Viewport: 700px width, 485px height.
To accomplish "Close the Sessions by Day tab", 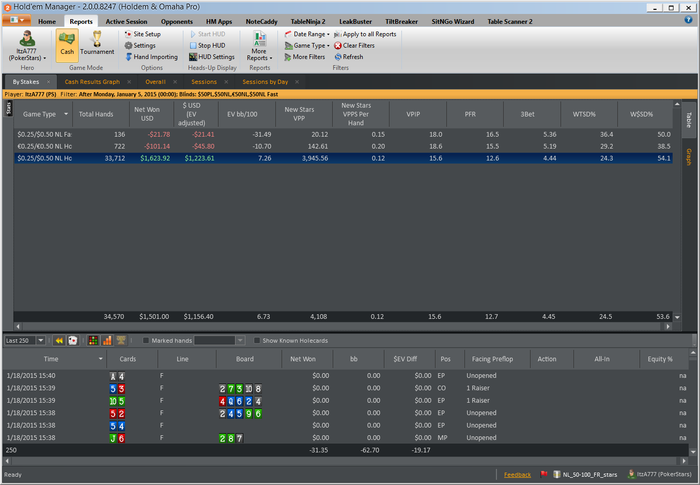I will tap(297, 82).
